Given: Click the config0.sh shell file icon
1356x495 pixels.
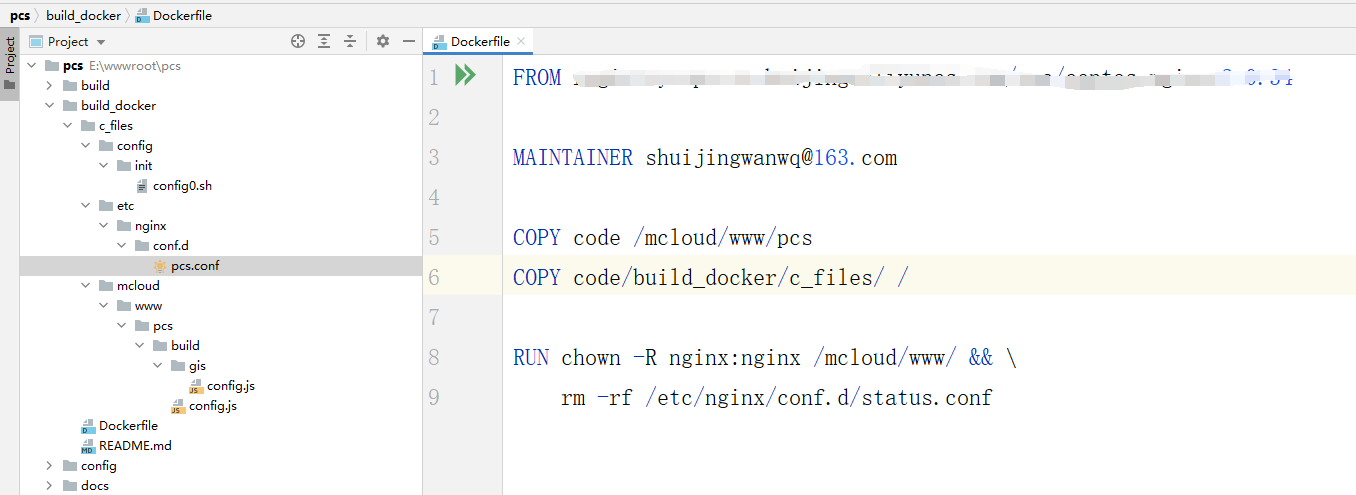Looking at the screenshot, I should pos(141,186).
